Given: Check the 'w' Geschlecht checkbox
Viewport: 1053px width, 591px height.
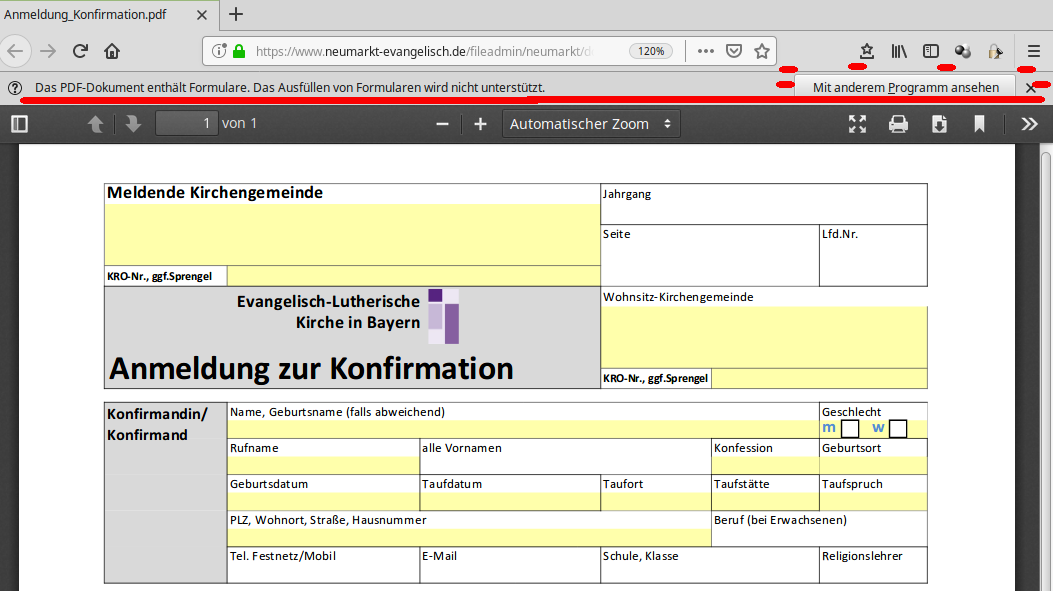Looking at the screenshot, I should [898, 428].
